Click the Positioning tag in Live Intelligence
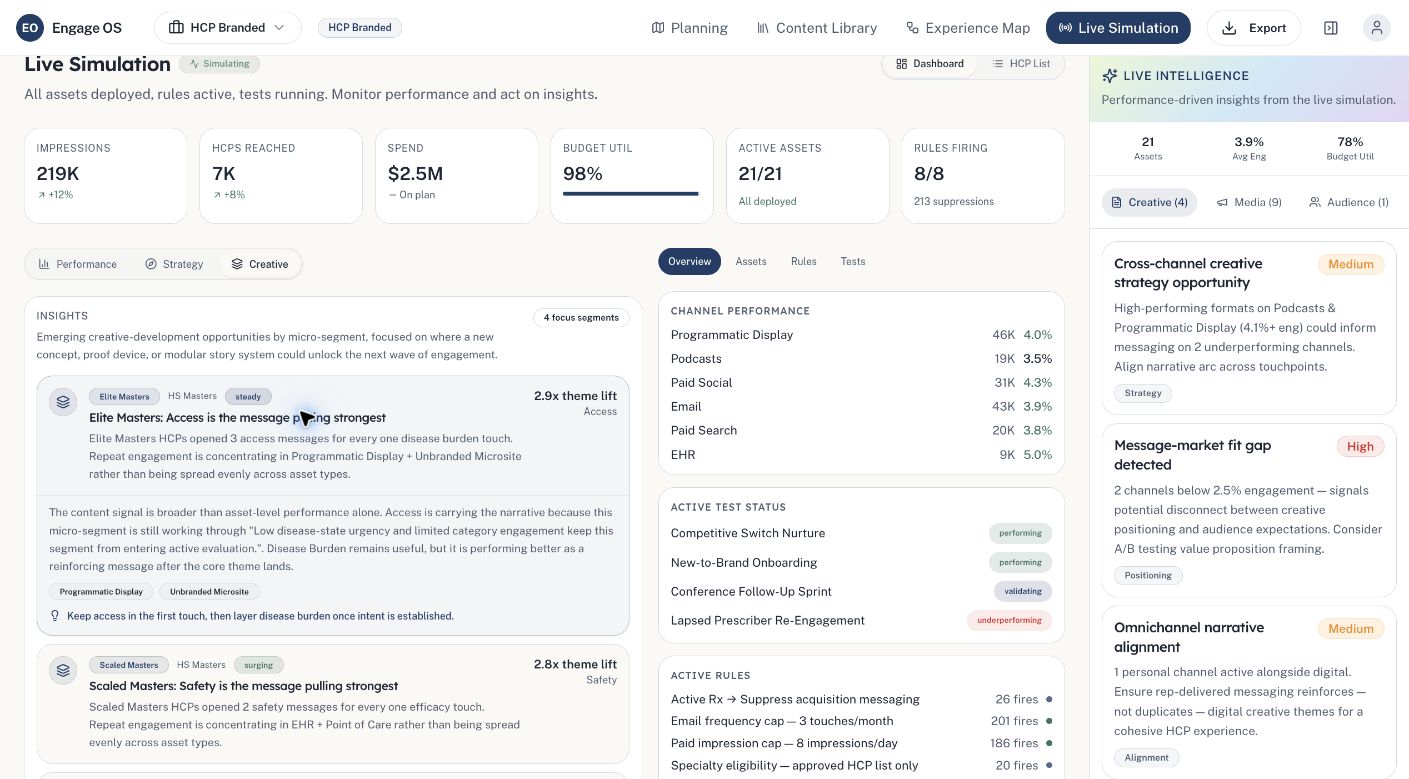 [x=1148, y=575]
